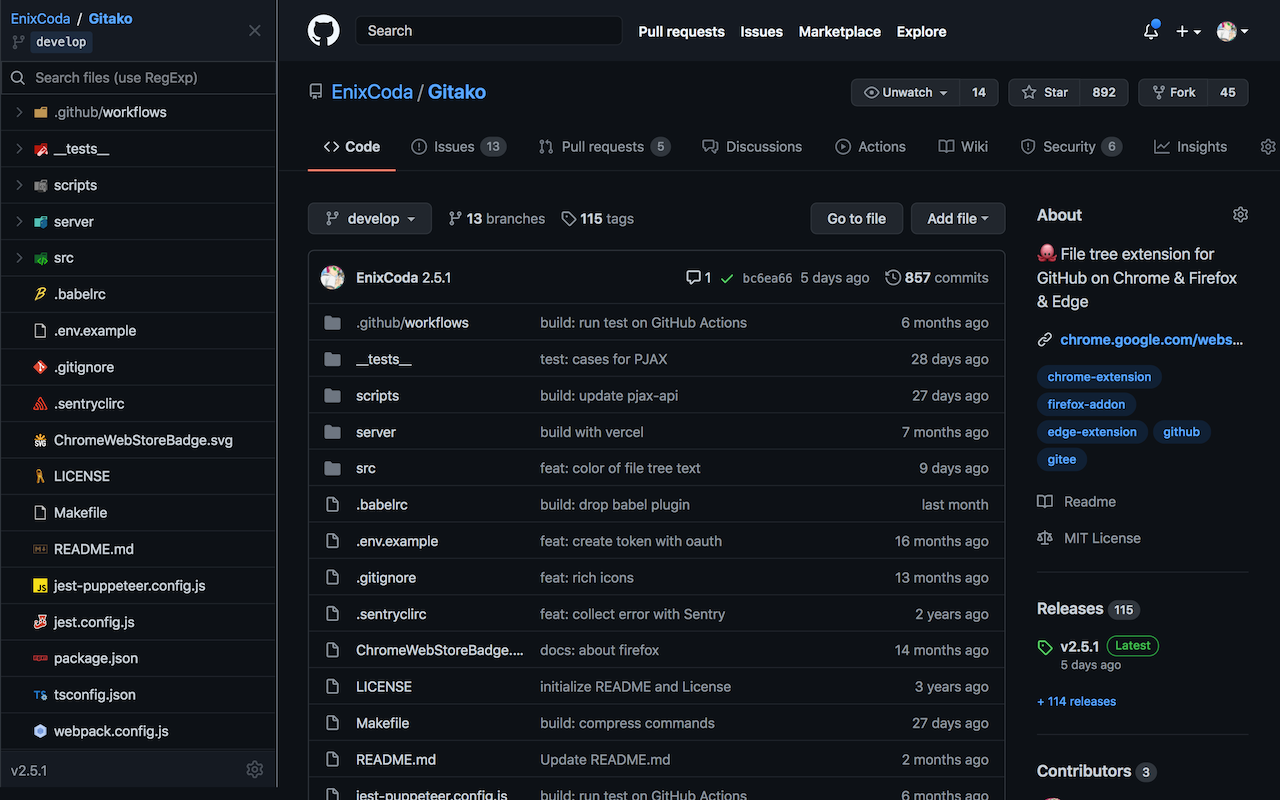Viewport: 1280px width, 800px height.
Task: Click the green check mark beside bc6ea66
Action: pyautogui.click(x=726, y=277)
